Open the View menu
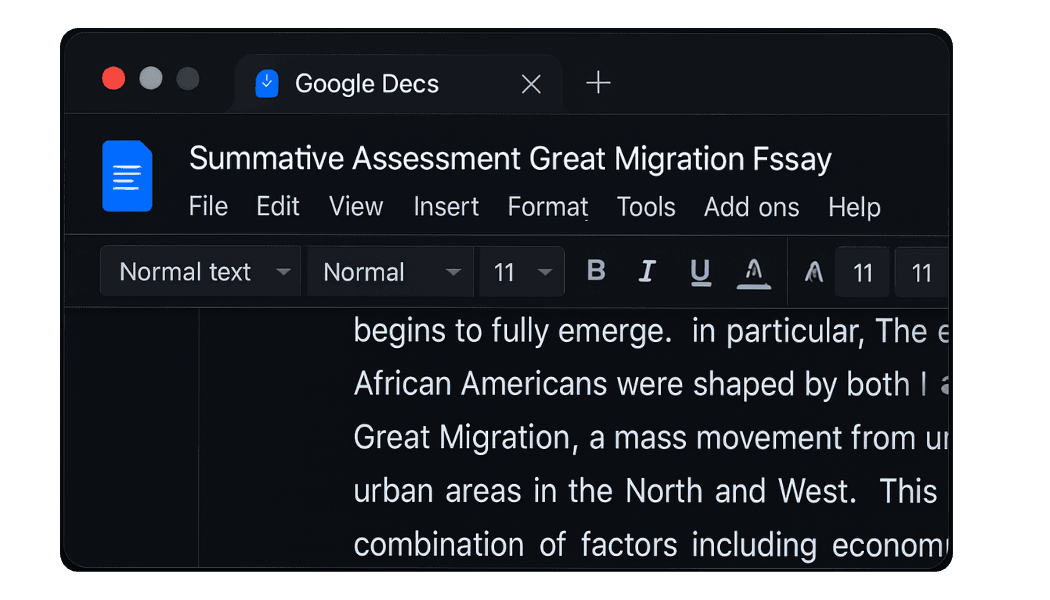 [356, 206]
